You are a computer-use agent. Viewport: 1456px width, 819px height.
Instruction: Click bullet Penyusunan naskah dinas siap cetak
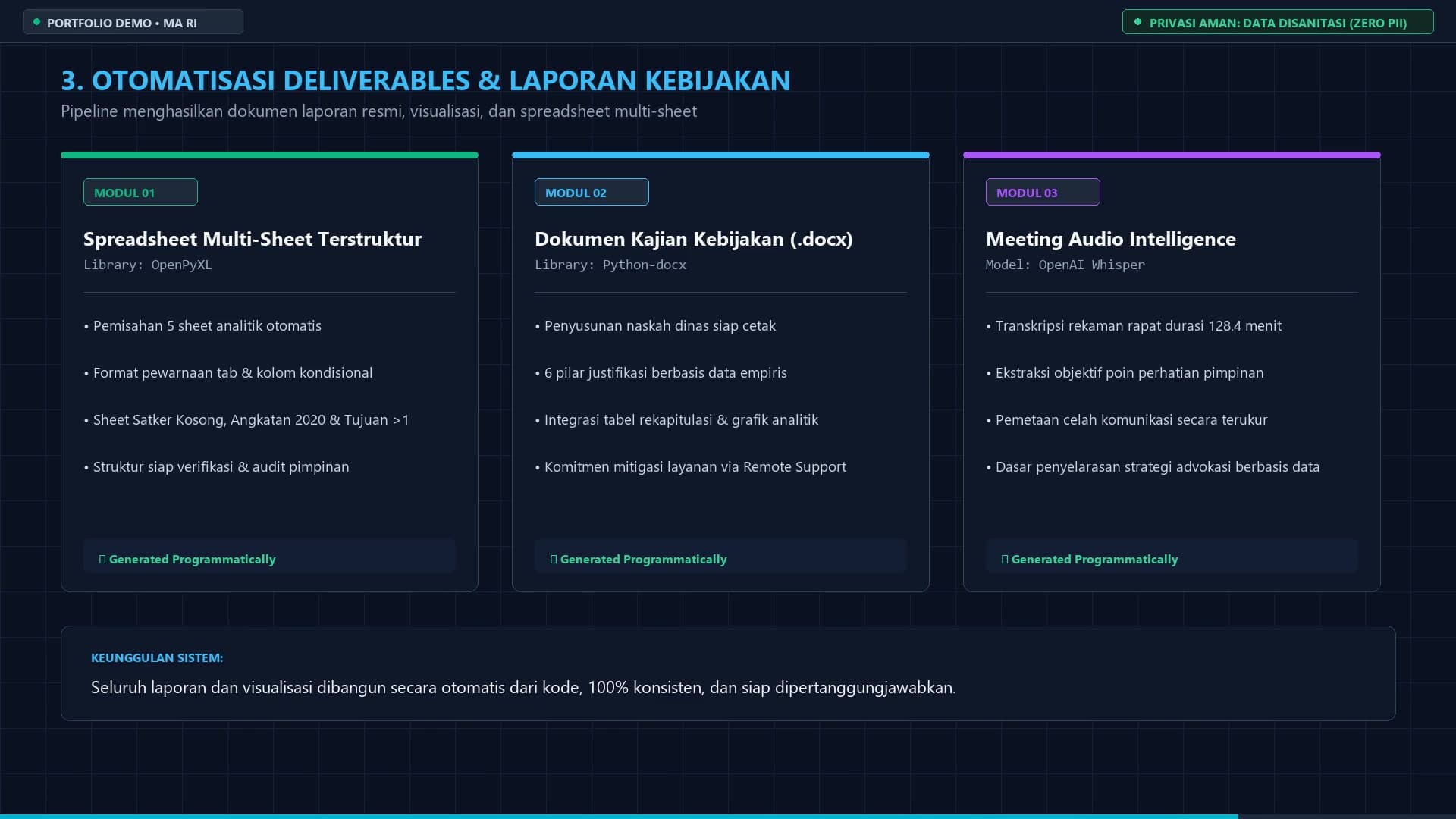click(655, 326)
